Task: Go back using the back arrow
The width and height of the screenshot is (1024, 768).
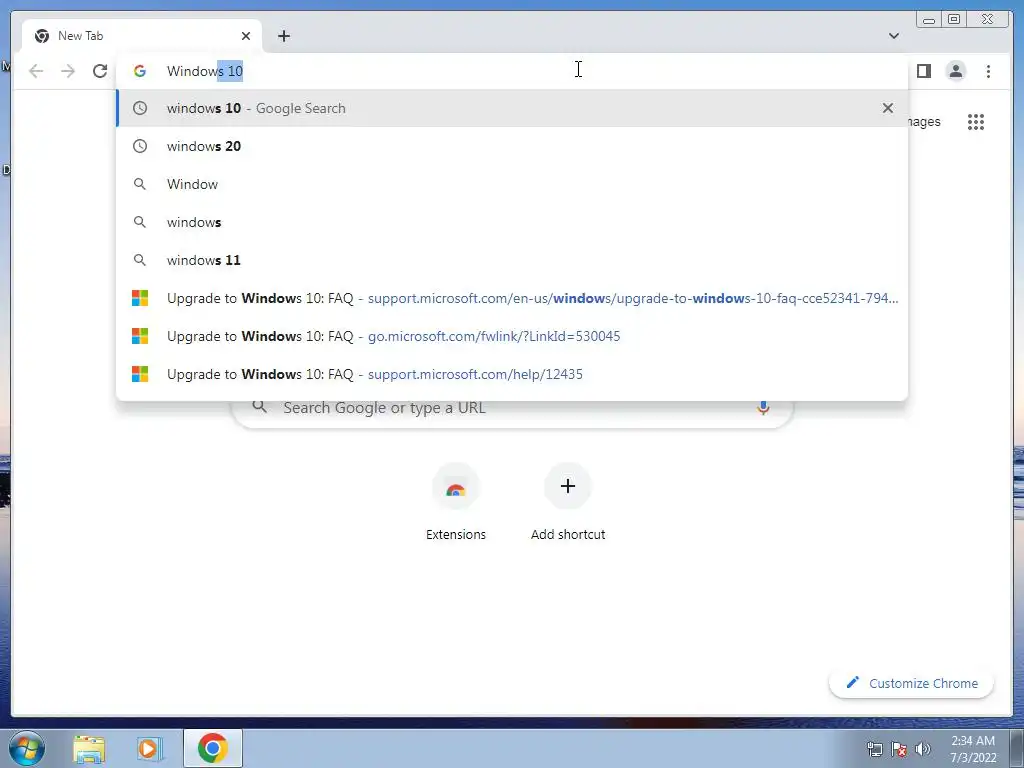Action: 36,71
